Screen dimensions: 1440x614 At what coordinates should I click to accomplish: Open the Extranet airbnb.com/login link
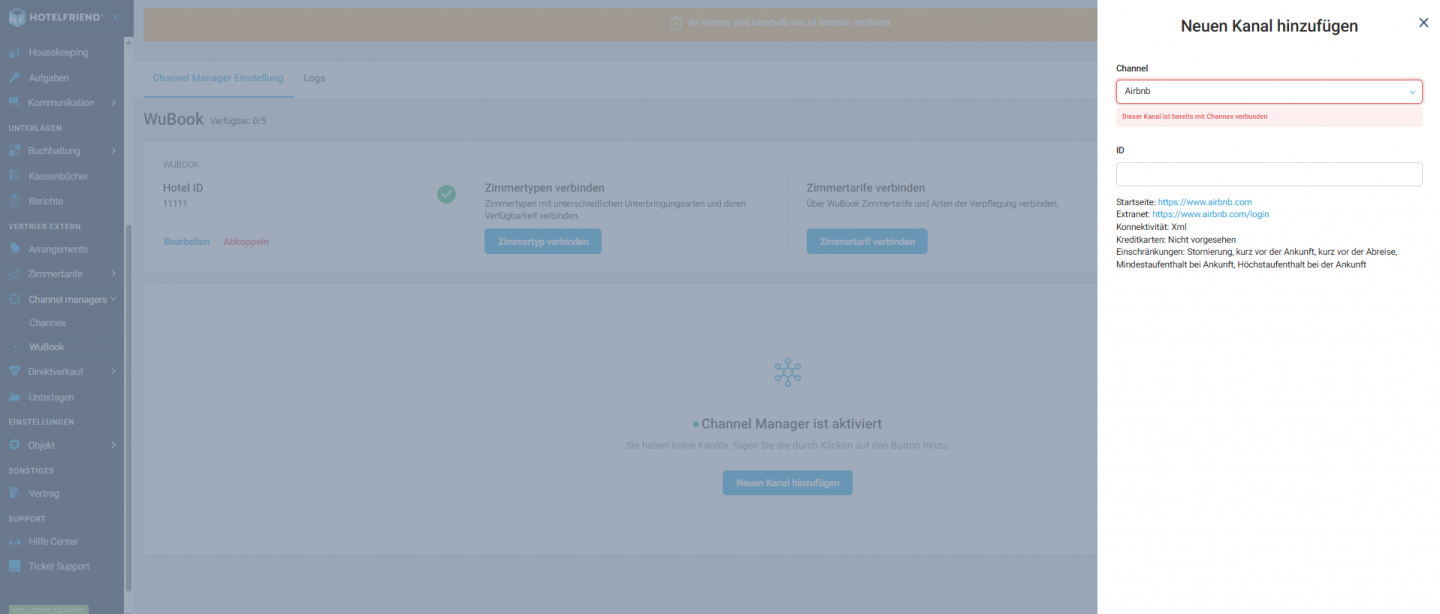(x=1210, y=214)
